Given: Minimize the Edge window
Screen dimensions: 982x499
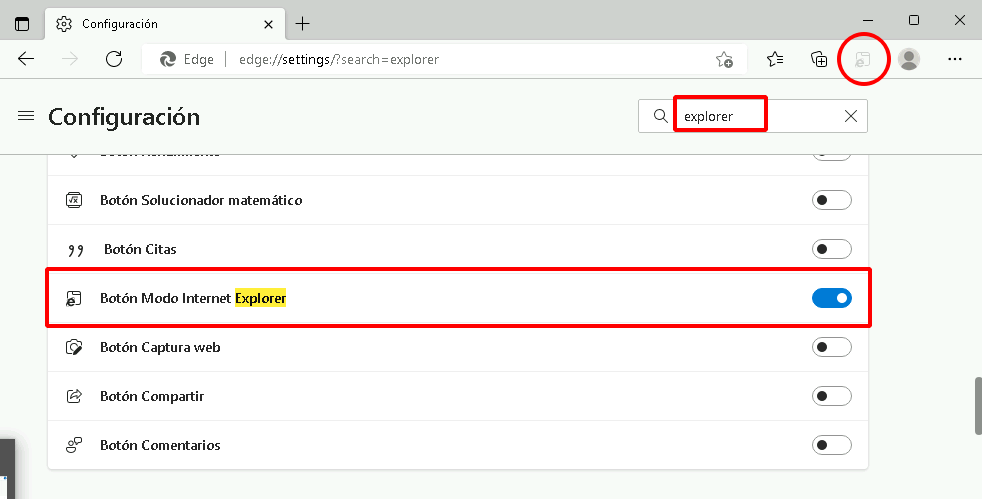Looking at the screenshot, I should tap(868, 21).
